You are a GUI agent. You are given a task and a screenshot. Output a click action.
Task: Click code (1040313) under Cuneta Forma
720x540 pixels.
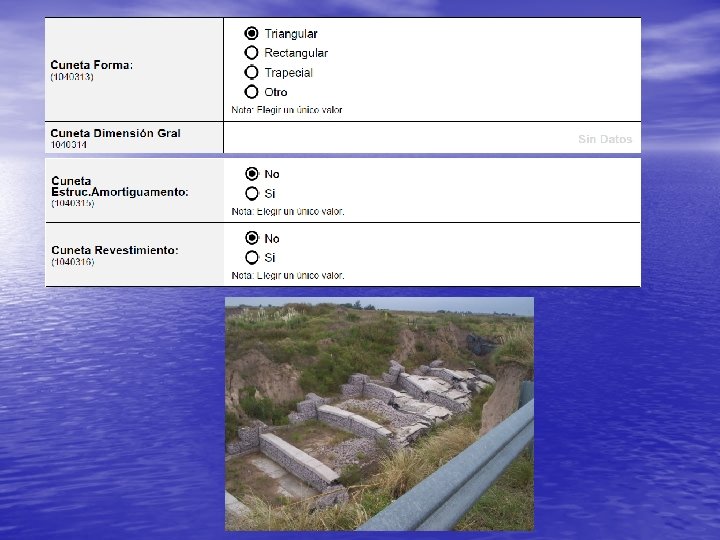72,77
